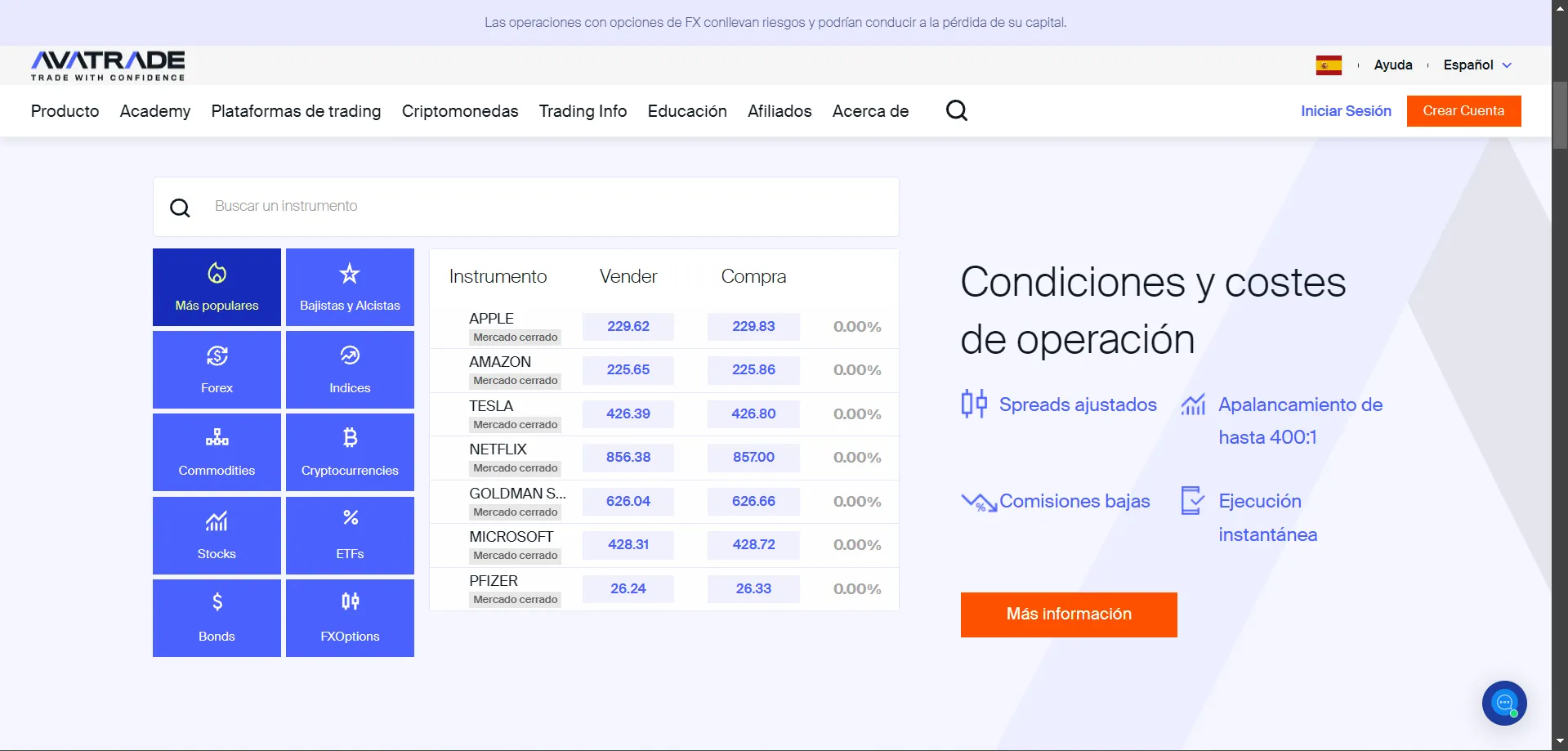The height and width of the screenshot is (751, 1568).
Task: Open the Afiliados menu
Action: (780, 111)
